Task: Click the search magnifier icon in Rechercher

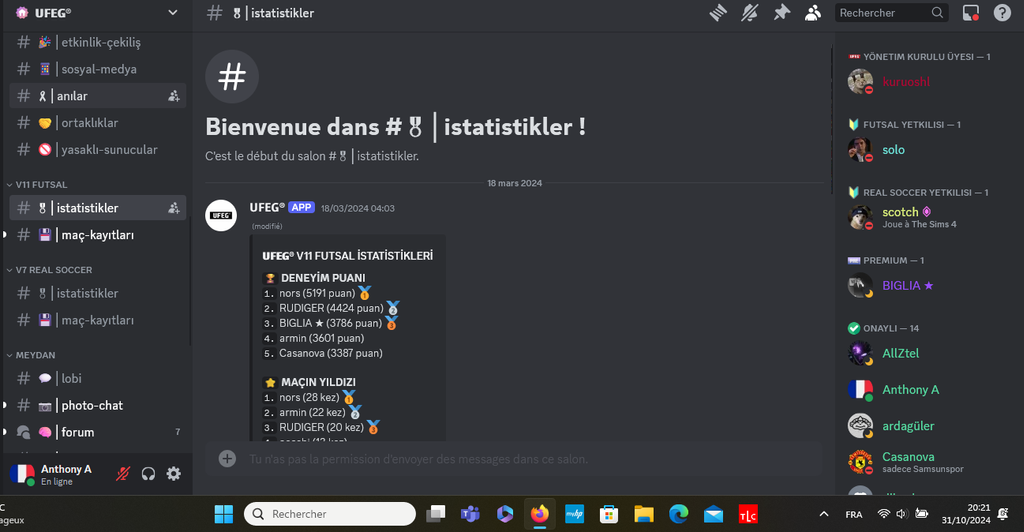Action: point(937,13)
